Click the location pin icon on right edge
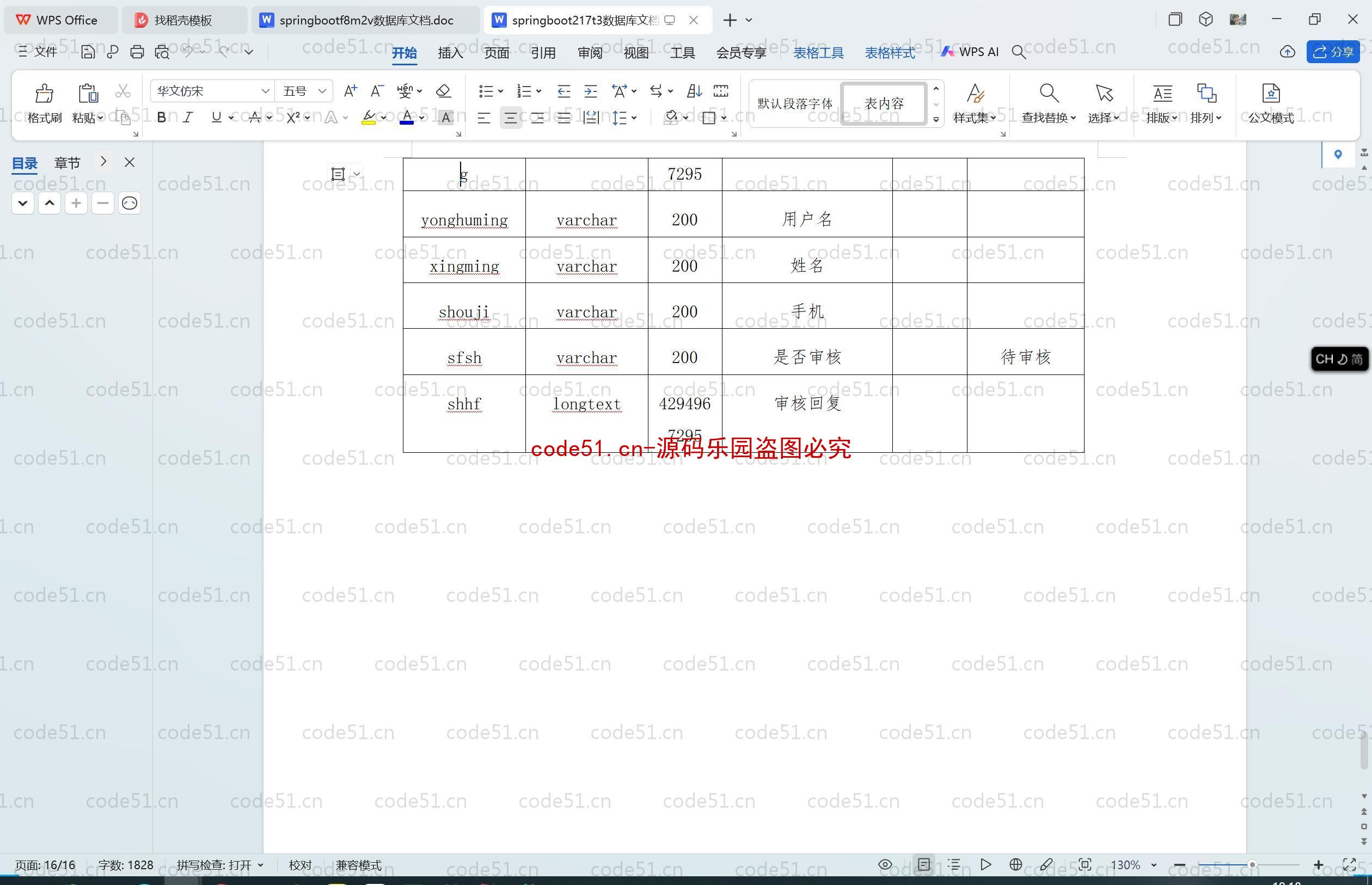1372x885 pixels. [1338, 154]
